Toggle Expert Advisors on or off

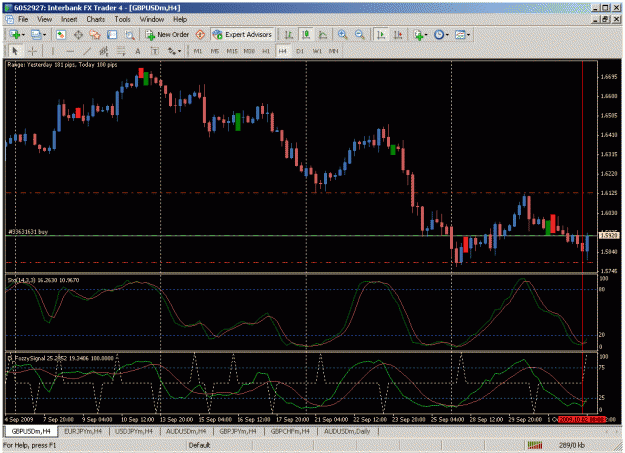[x=242, y=35]
